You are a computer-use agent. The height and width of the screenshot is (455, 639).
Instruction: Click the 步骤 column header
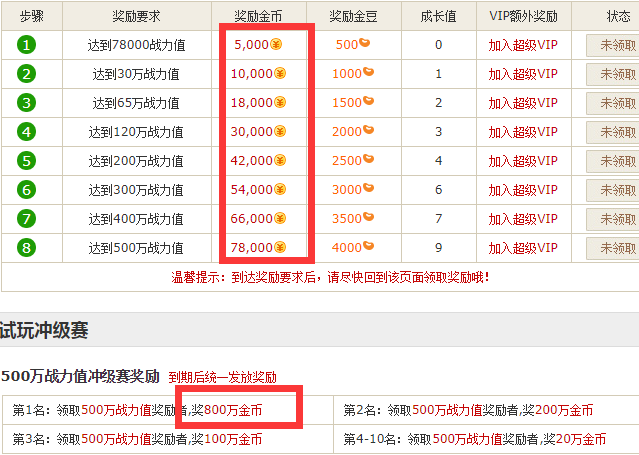[32, 16]
